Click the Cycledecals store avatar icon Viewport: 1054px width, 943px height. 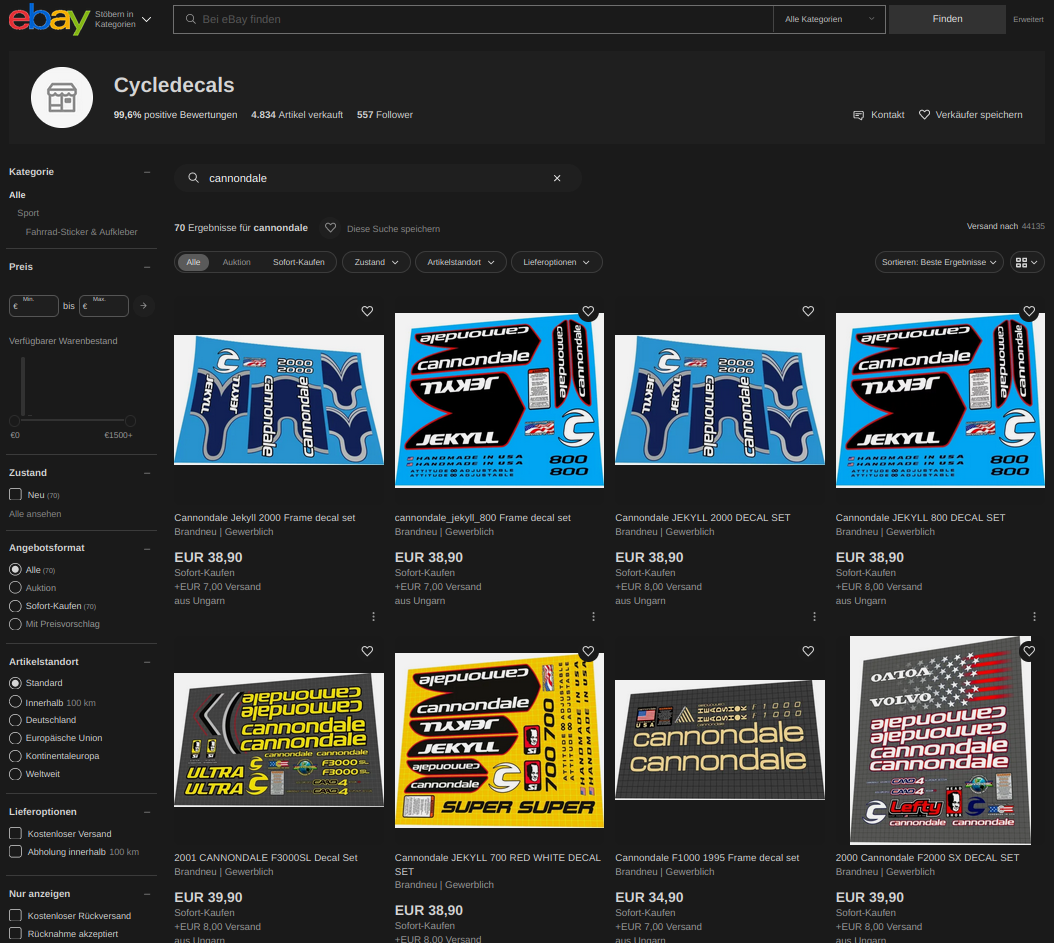tap(62, 97)
